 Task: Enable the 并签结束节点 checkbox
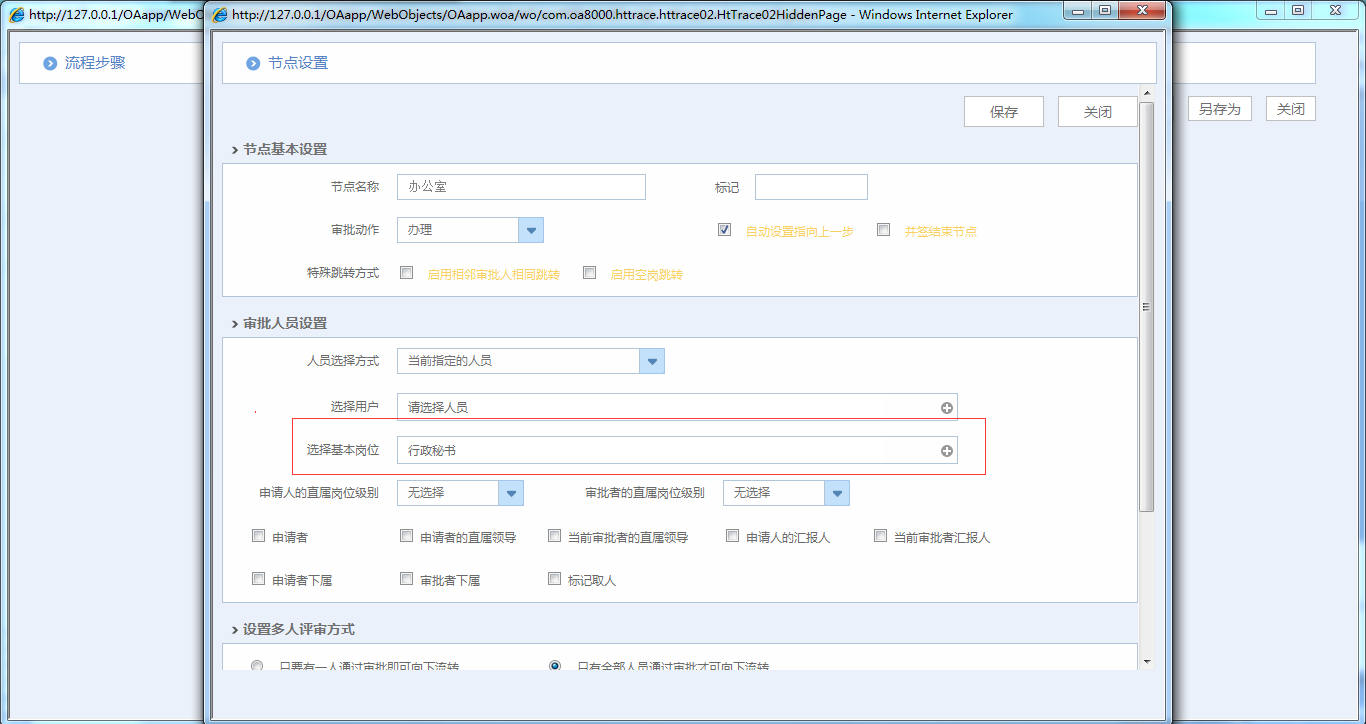tap(883, 229)
